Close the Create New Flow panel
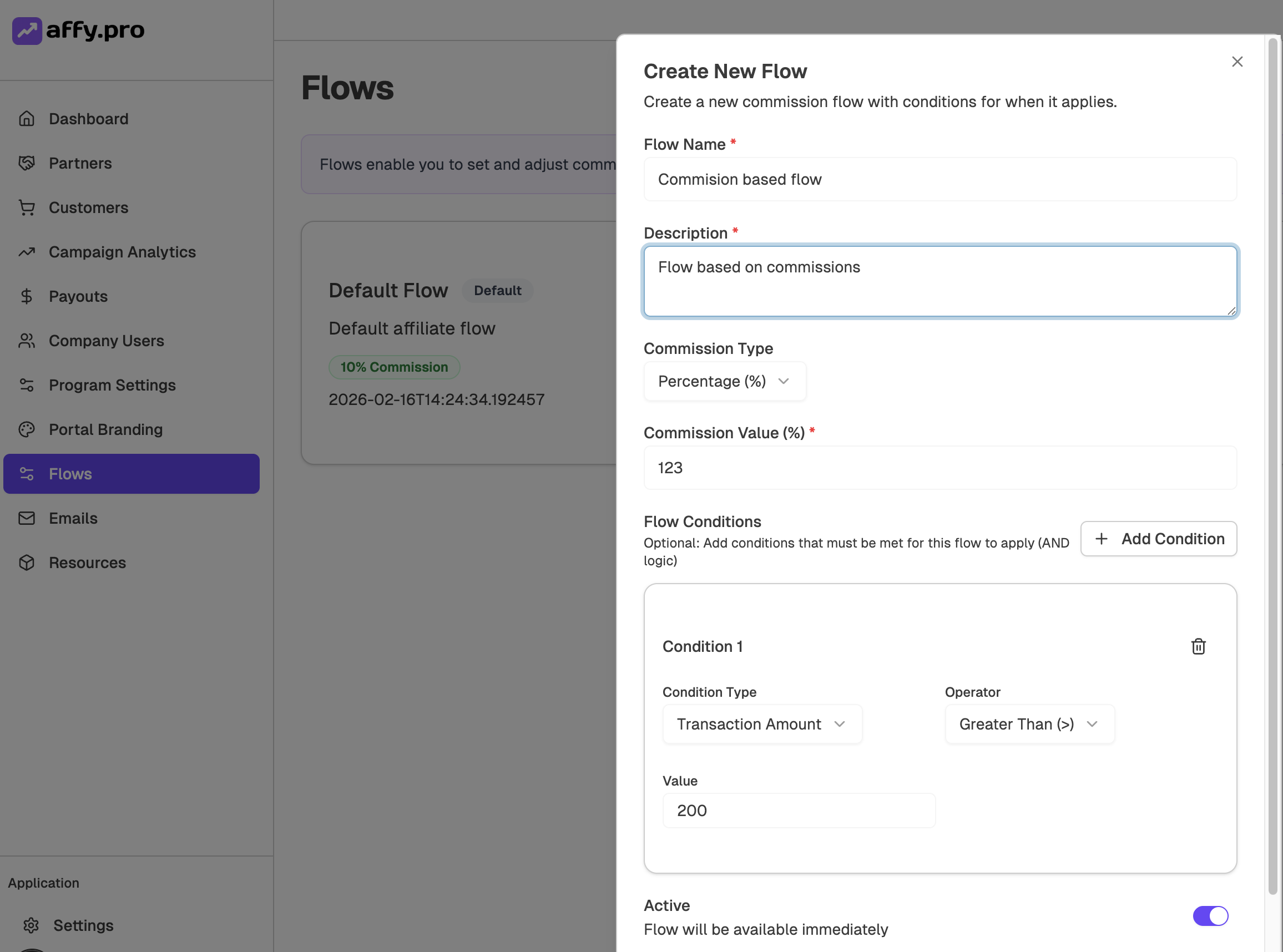 pyautogui.click(x=1237, y=62)
